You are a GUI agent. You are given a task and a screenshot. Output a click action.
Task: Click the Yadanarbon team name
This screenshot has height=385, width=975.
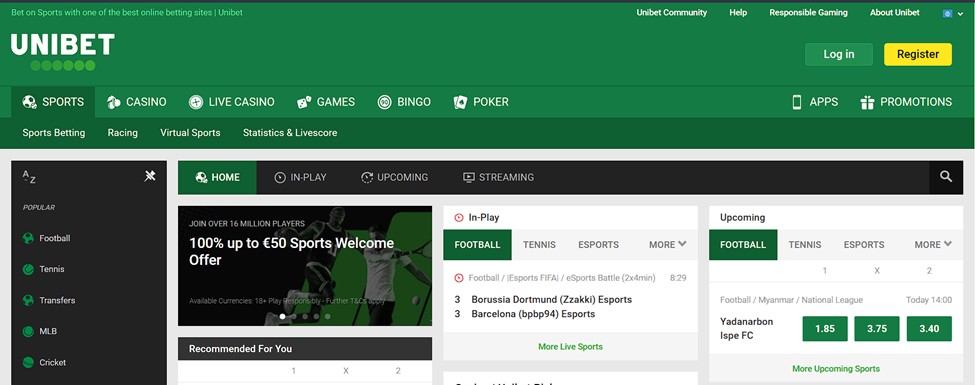click(x=747, y=322)
